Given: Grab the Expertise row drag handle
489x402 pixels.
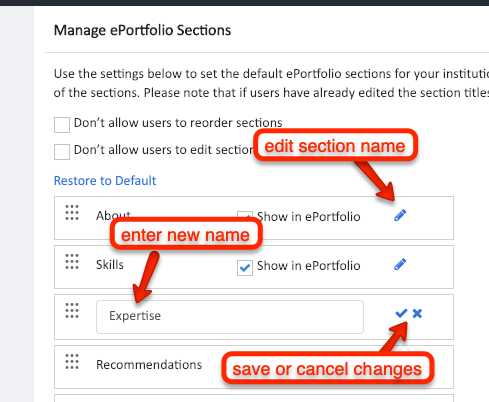Looking at the screenshot, I should point(72,311).
